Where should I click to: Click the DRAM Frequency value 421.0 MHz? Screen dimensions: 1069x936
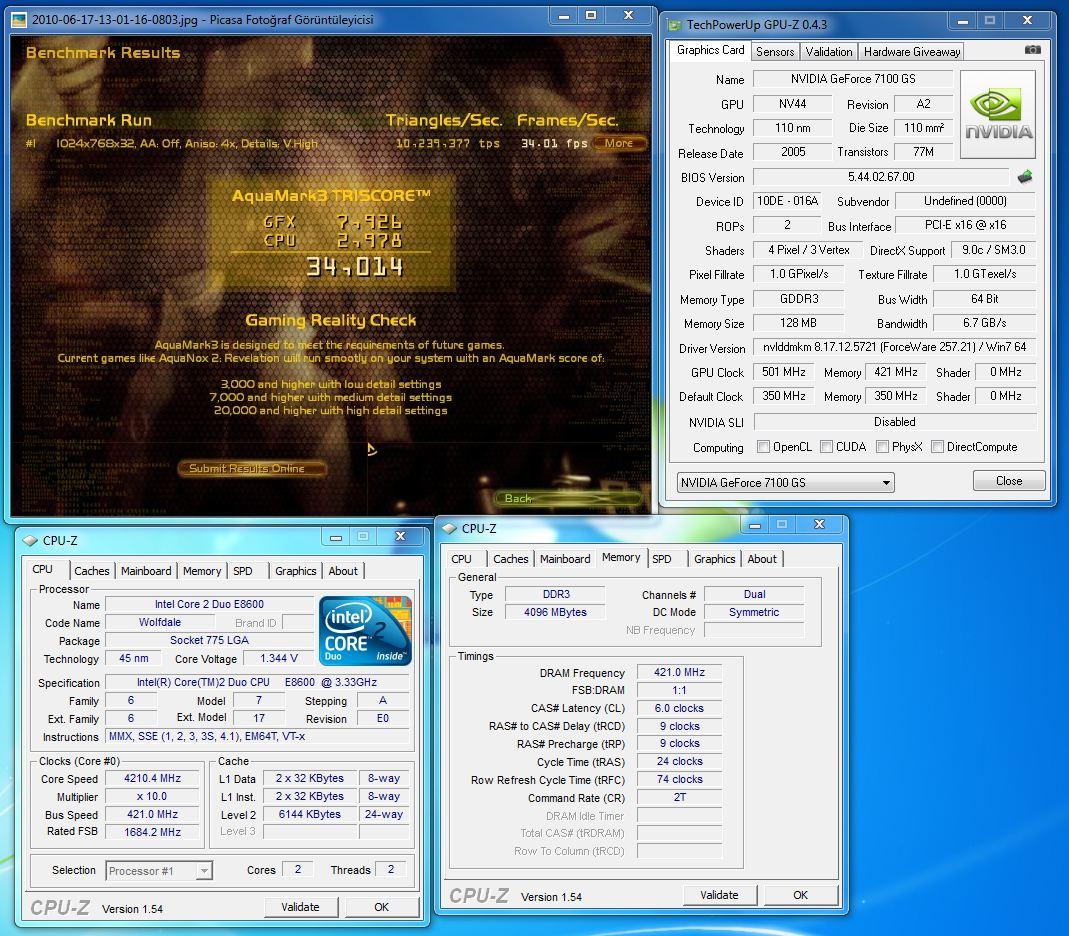coord(679,672)
